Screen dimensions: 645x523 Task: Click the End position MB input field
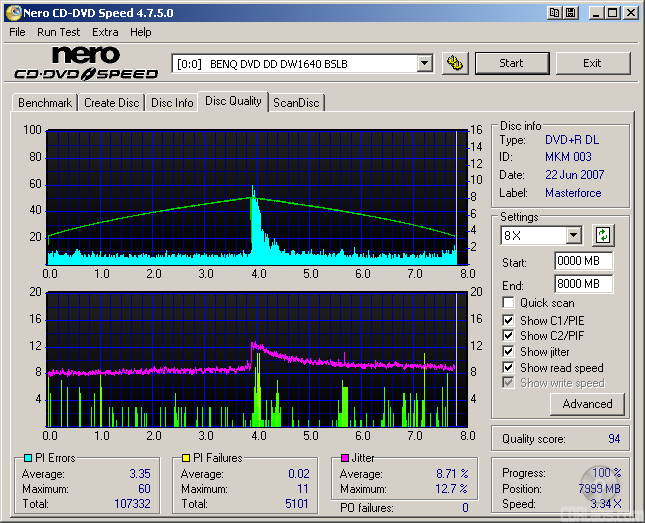(583, 284)
